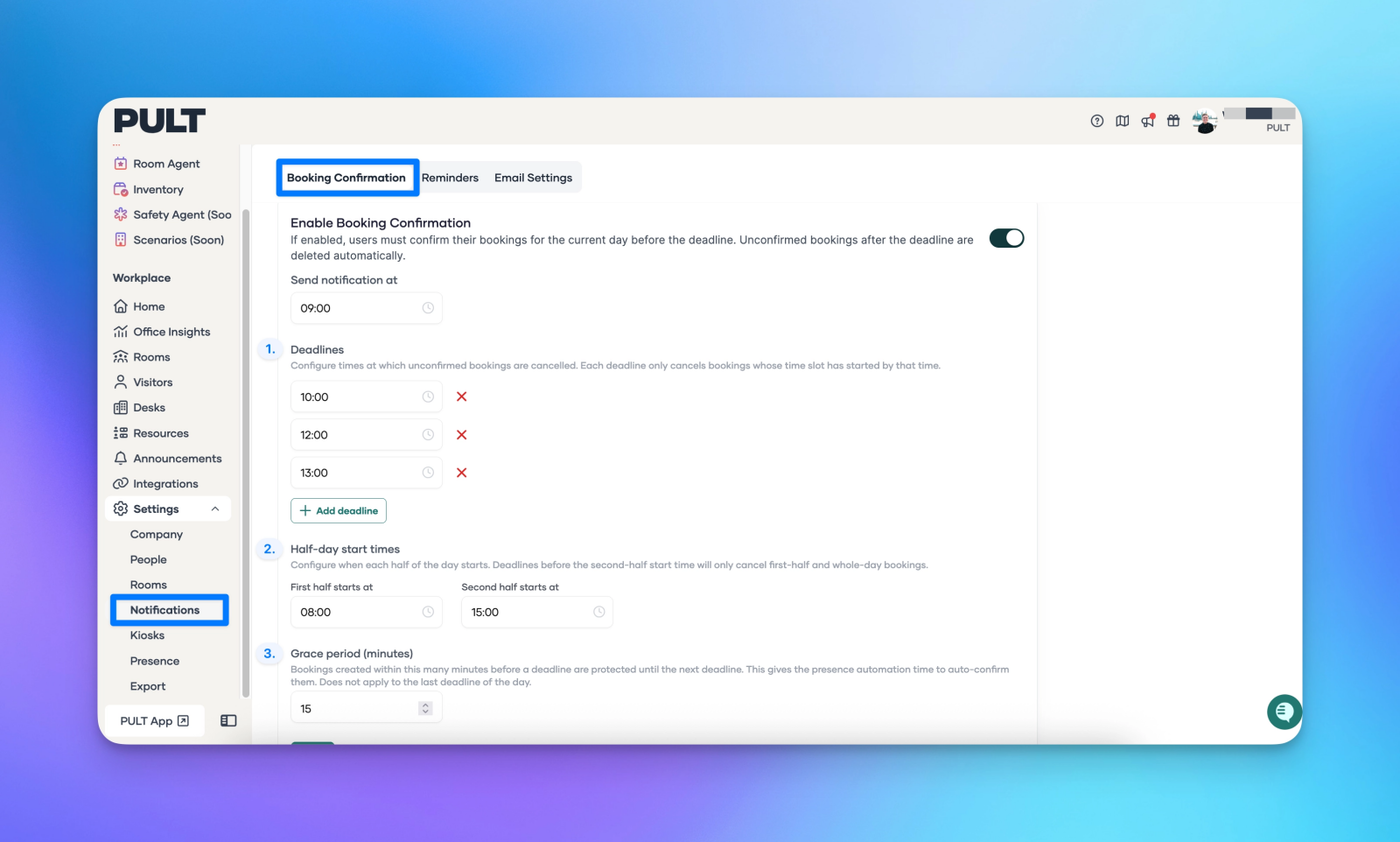Toggle sidebar collapse icon

click(x=229, y=721)
